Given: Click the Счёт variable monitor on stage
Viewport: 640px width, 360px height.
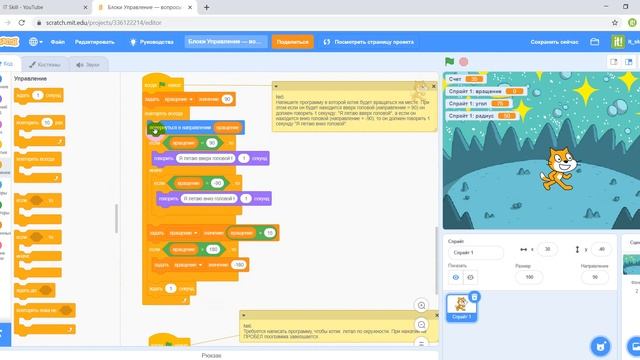Looking at the screenshot, I should (465, 79).
